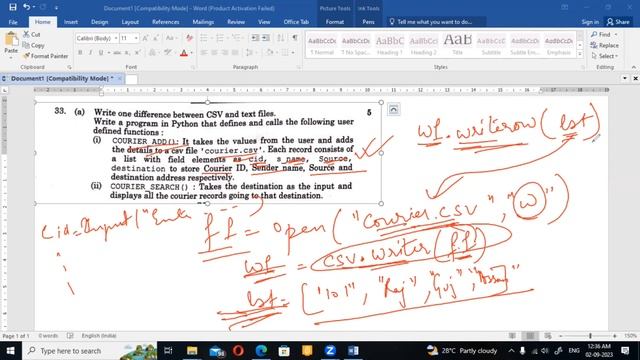The height and width of the screenshot is (360, 640).
Task: Grow the font size
Action: [145, 38]
